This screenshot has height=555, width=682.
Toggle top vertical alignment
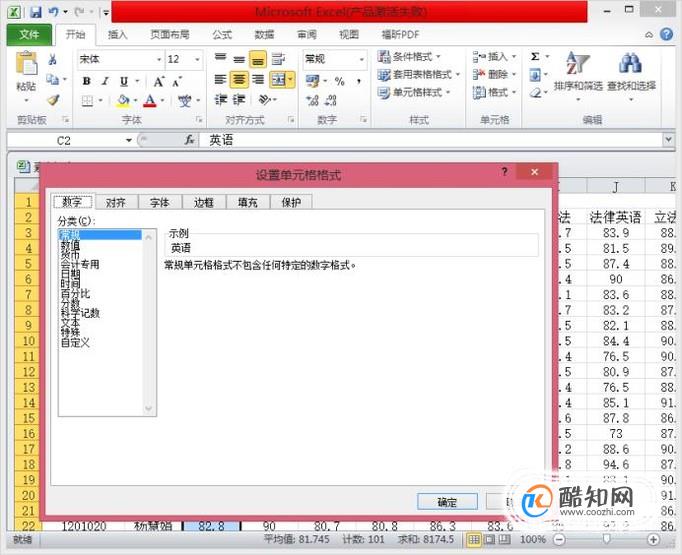(x=221, y=58)
